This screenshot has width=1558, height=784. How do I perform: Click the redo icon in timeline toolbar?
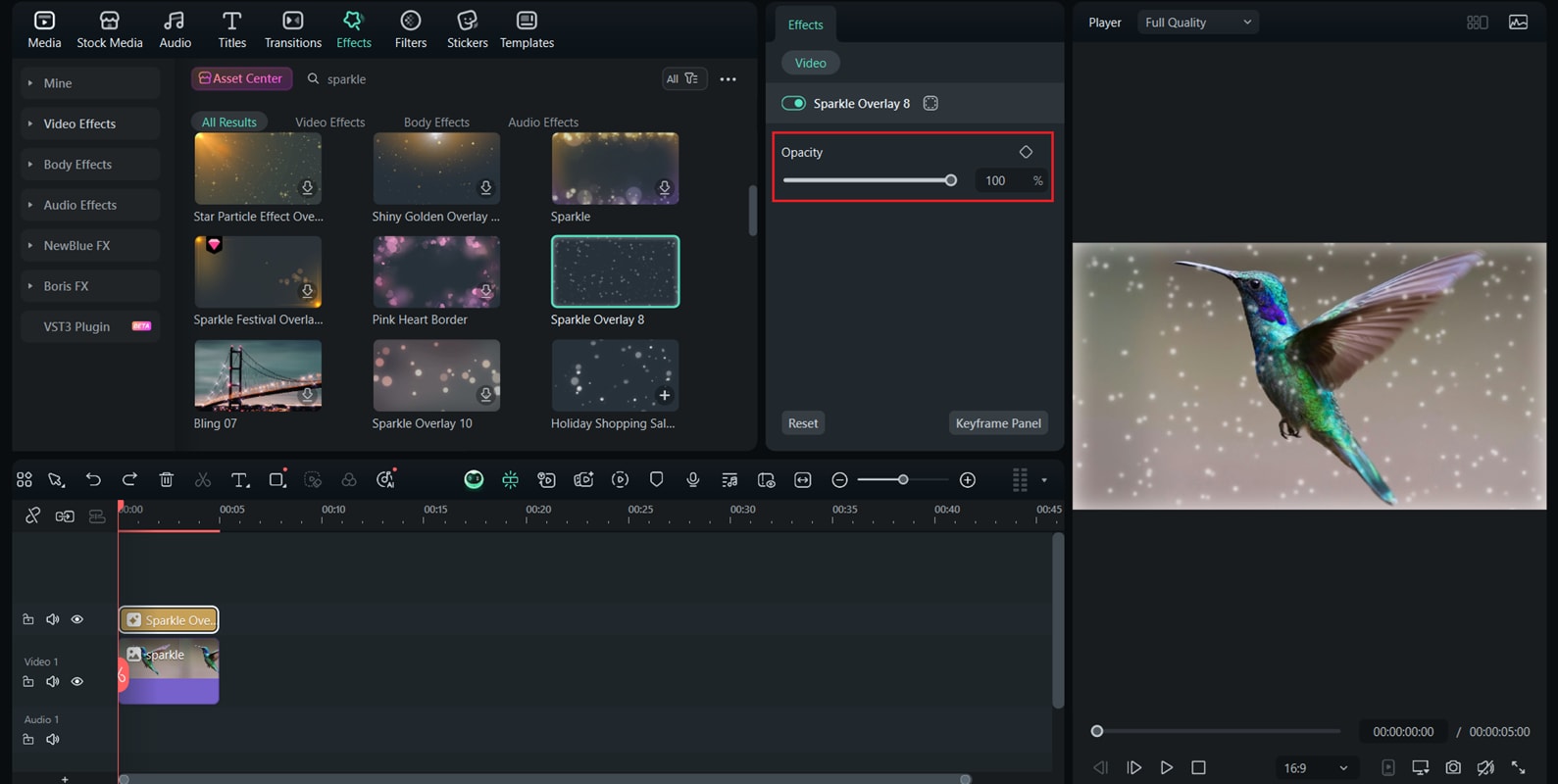tap(129, 479)
